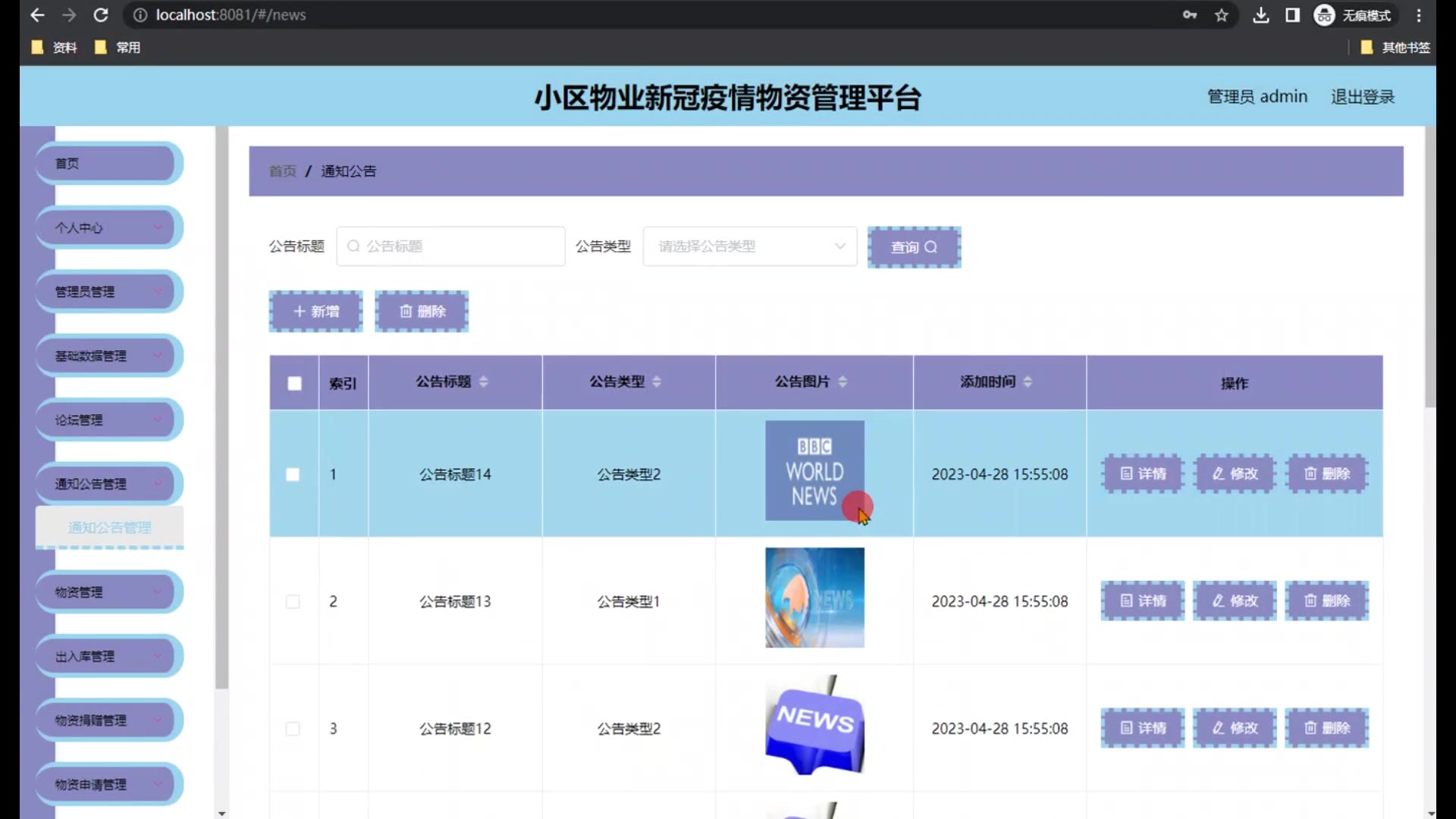Click 退出登录 to log out
The image size is (1456, 819).
(x=1362, y=97)
